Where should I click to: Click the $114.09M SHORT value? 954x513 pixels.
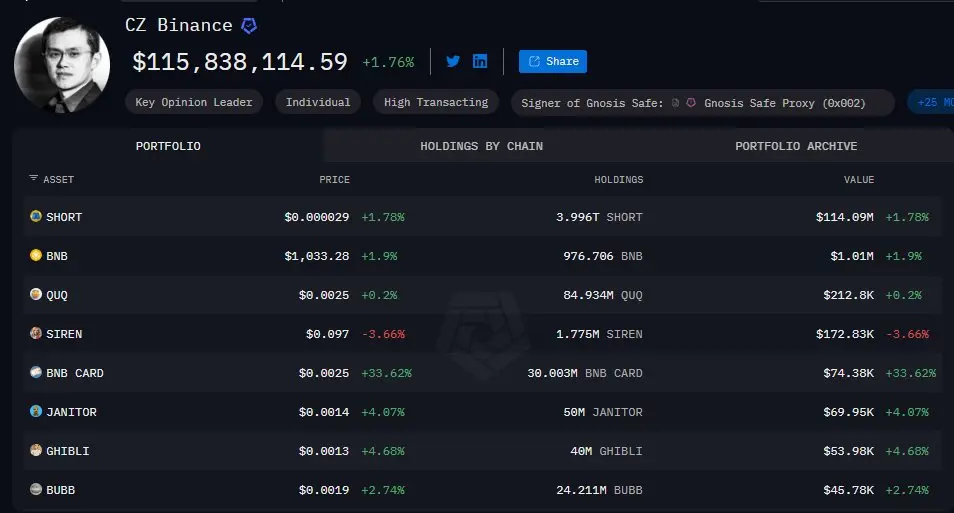(844, 217)
